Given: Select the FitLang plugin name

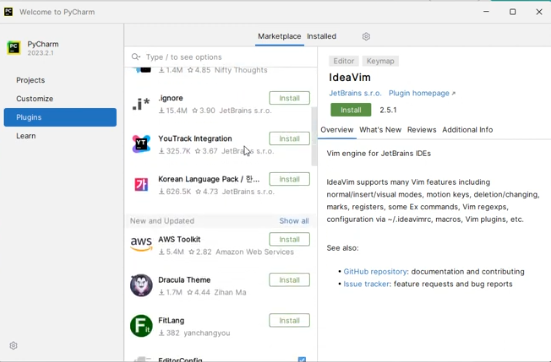Looking at the screenshot, I should pyautogui.click(x=171, y=321).
